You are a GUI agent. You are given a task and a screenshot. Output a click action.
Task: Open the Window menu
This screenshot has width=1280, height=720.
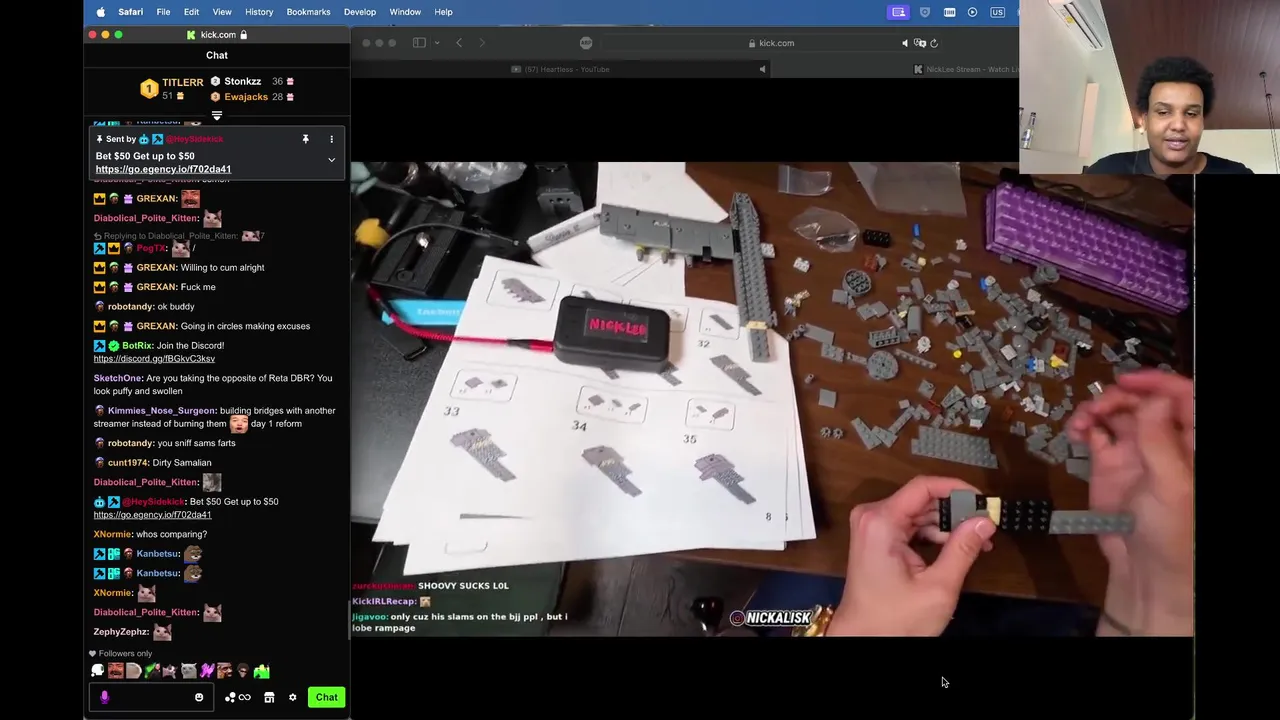click(x=405, y=12)
